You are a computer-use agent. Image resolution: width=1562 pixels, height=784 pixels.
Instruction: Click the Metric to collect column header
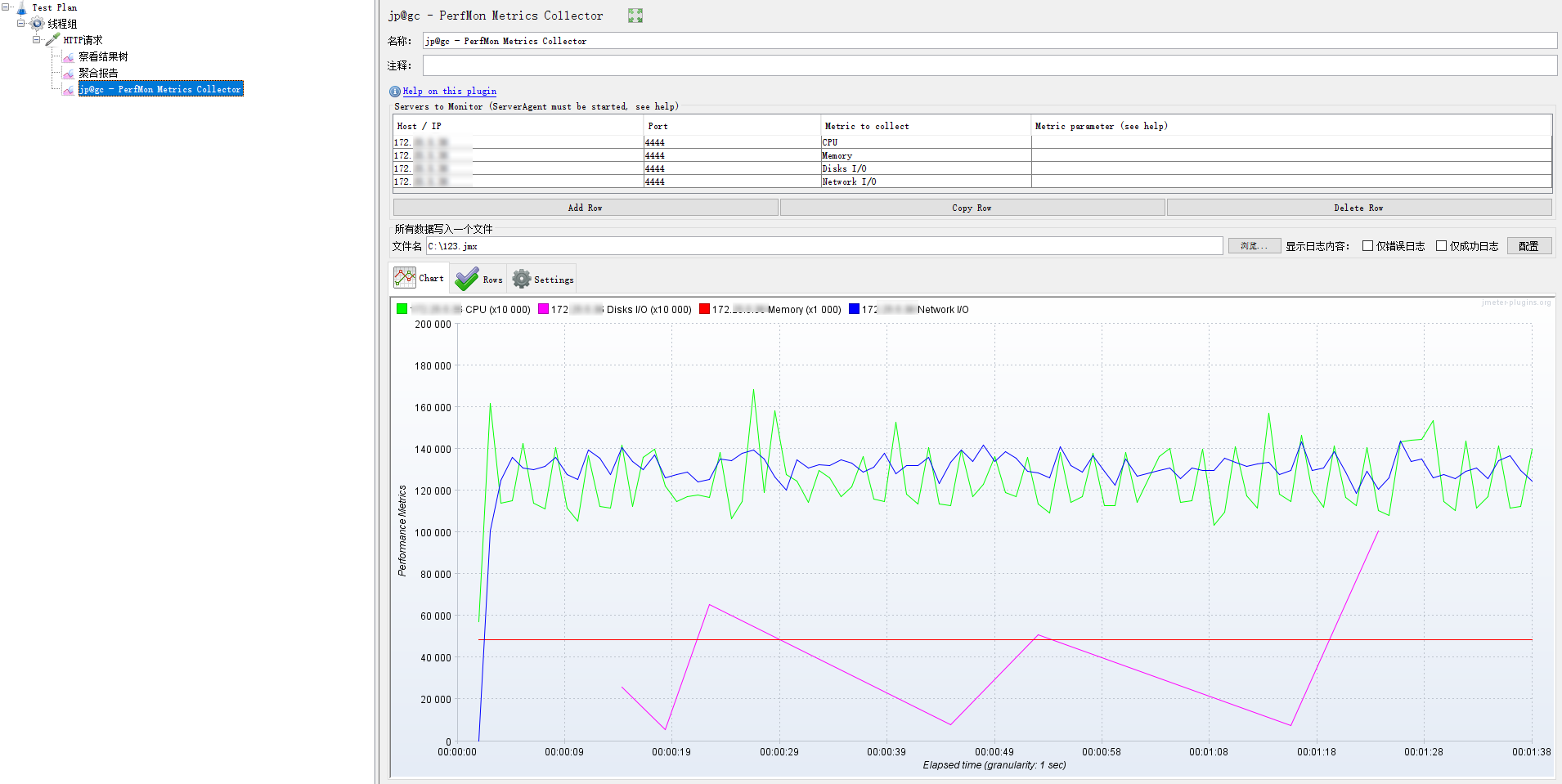click(x=926, y=126)
